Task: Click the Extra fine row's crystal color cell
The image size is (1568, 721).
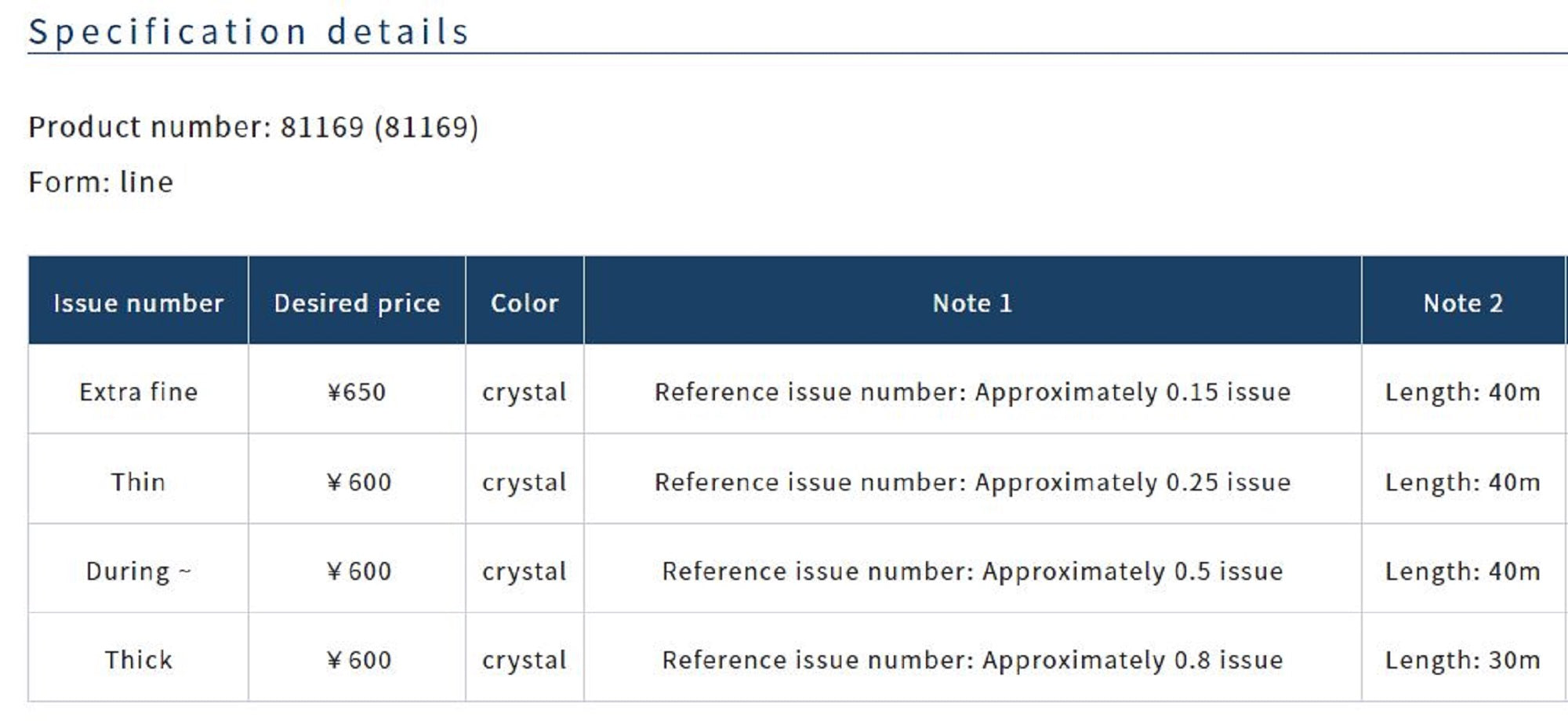Action: point(524,392)
